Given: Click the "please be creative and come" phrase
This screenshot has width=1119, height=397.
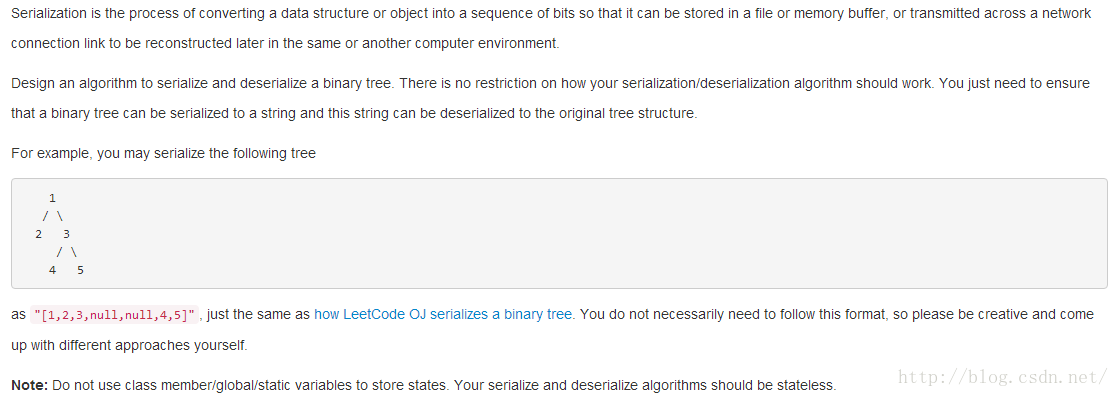Looking at the screenshot, I should 1010,314.
